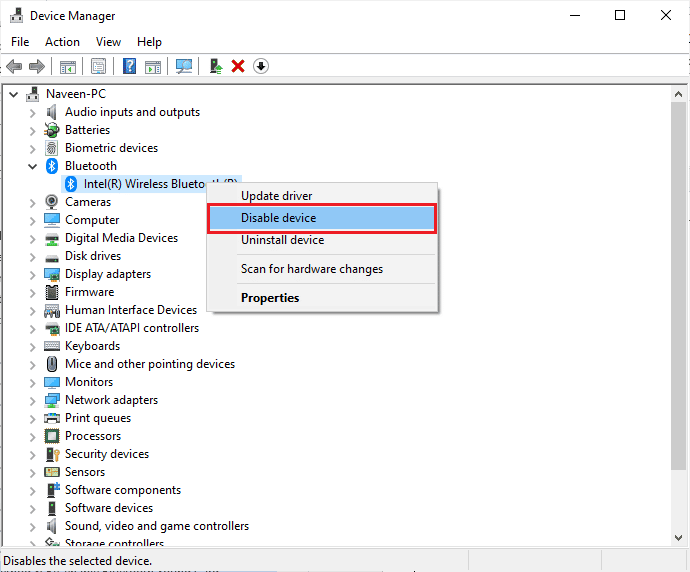The image size is (690, 572).
Task: Click the Print queues printer icon
Action: tap(52, 418)
